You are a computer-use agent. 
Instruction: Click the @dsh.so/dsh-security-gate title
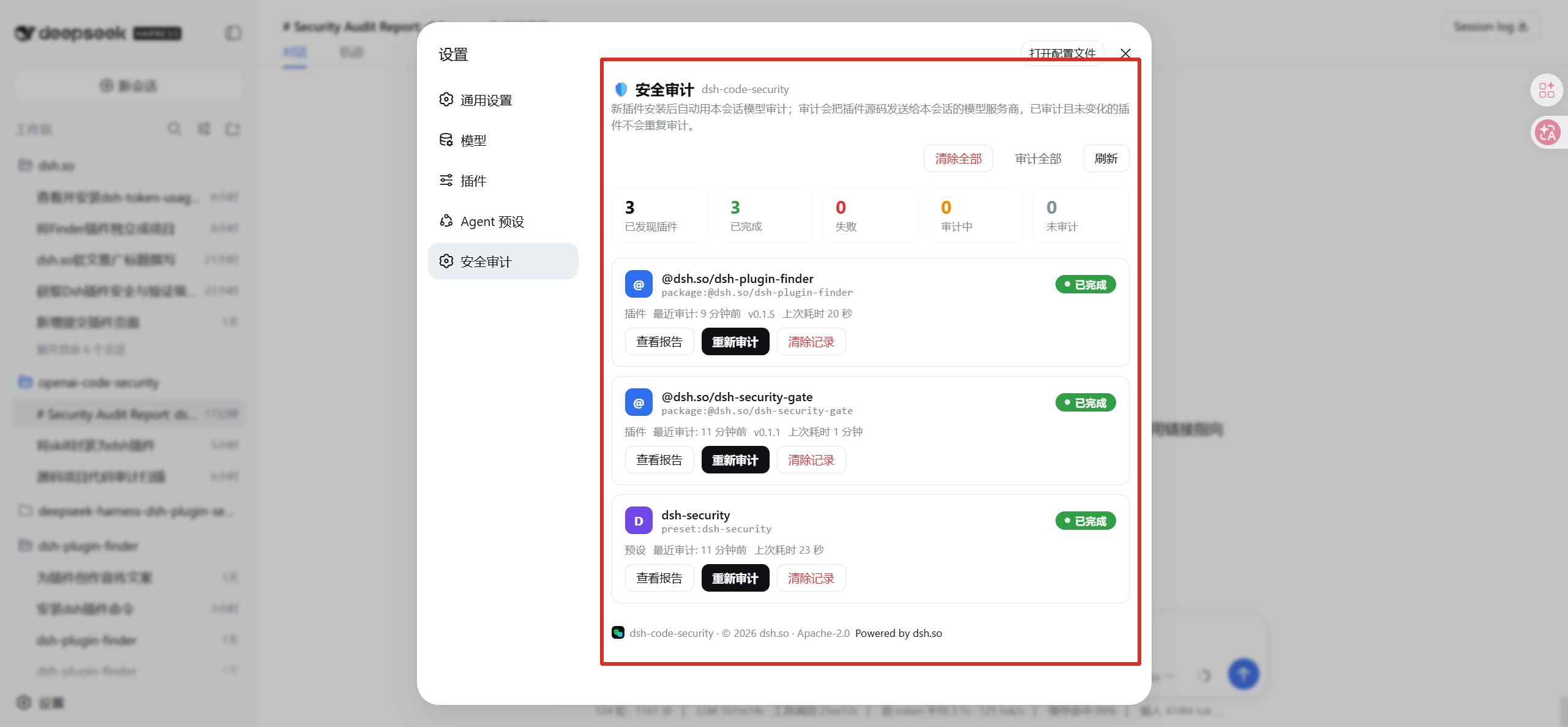(737, 397)
